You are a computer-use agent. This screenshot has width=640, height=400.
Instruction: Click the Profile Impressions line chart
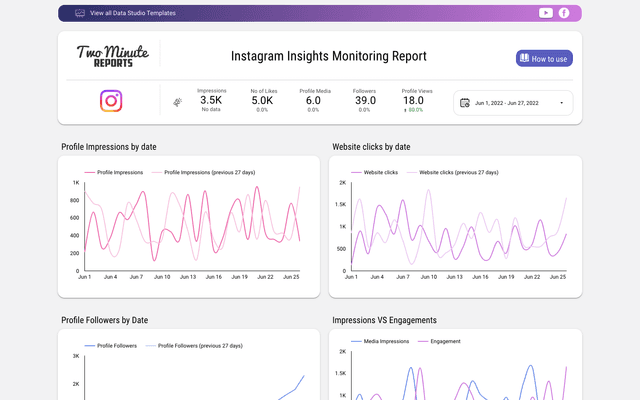pos(192,226)
